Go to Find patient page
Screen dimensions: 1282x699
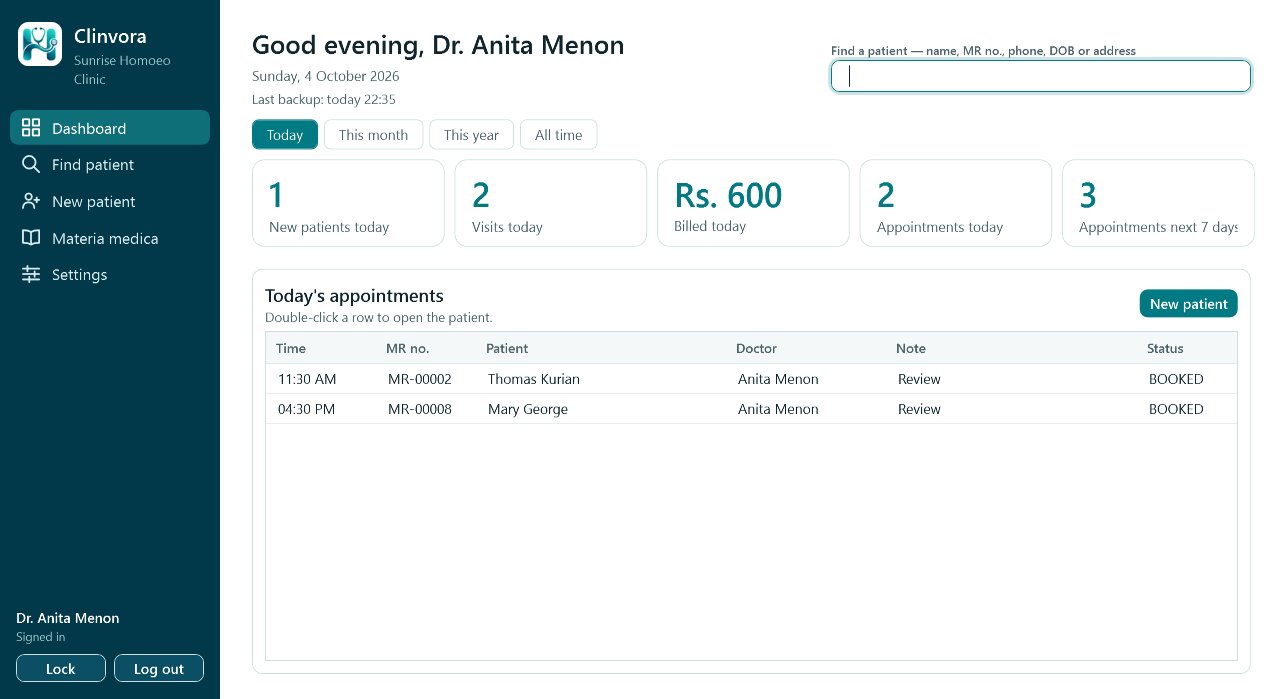(110, 164)
